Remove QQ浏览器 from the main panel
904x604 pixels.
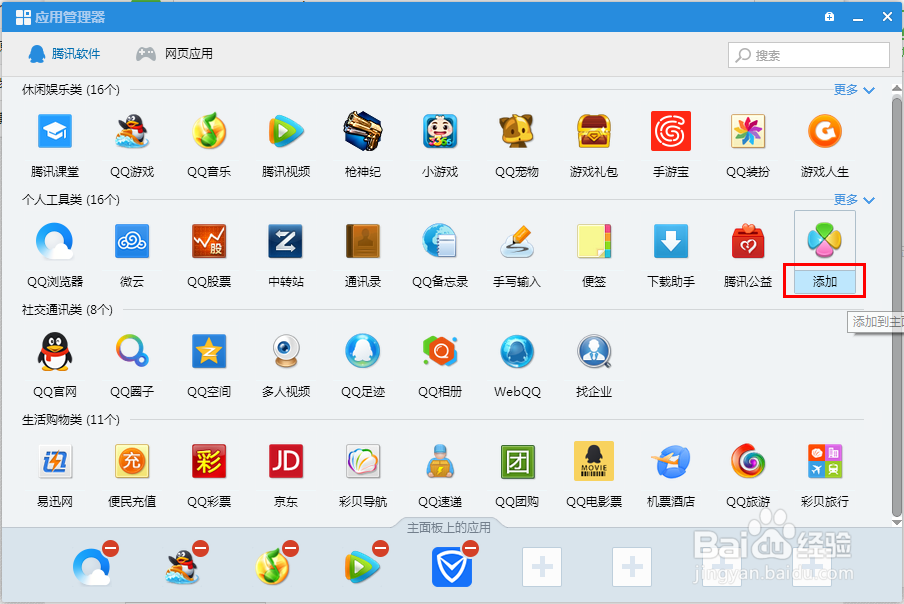point(110,548)
